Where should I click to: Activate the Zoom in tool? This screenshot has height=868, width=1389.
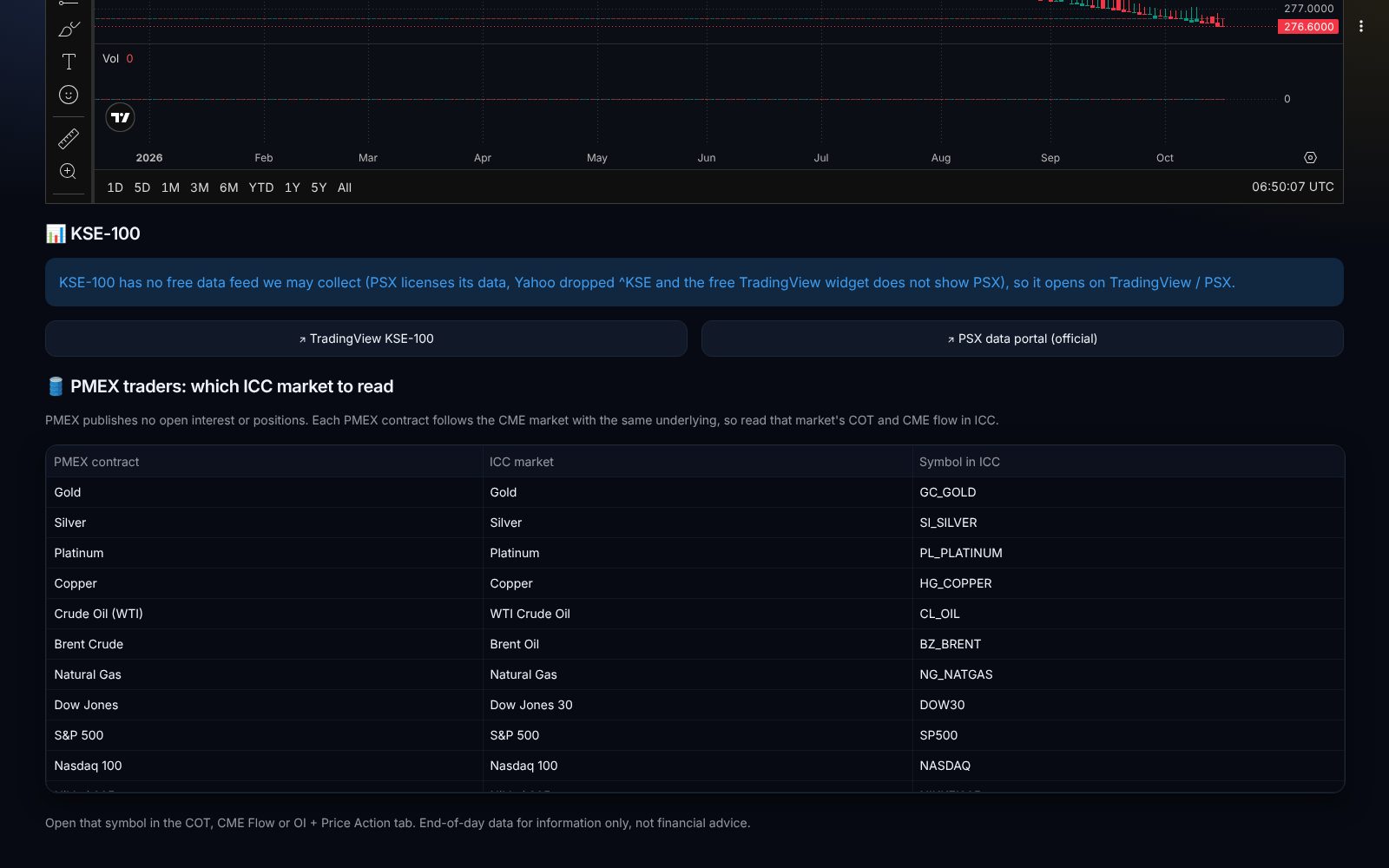69,171
